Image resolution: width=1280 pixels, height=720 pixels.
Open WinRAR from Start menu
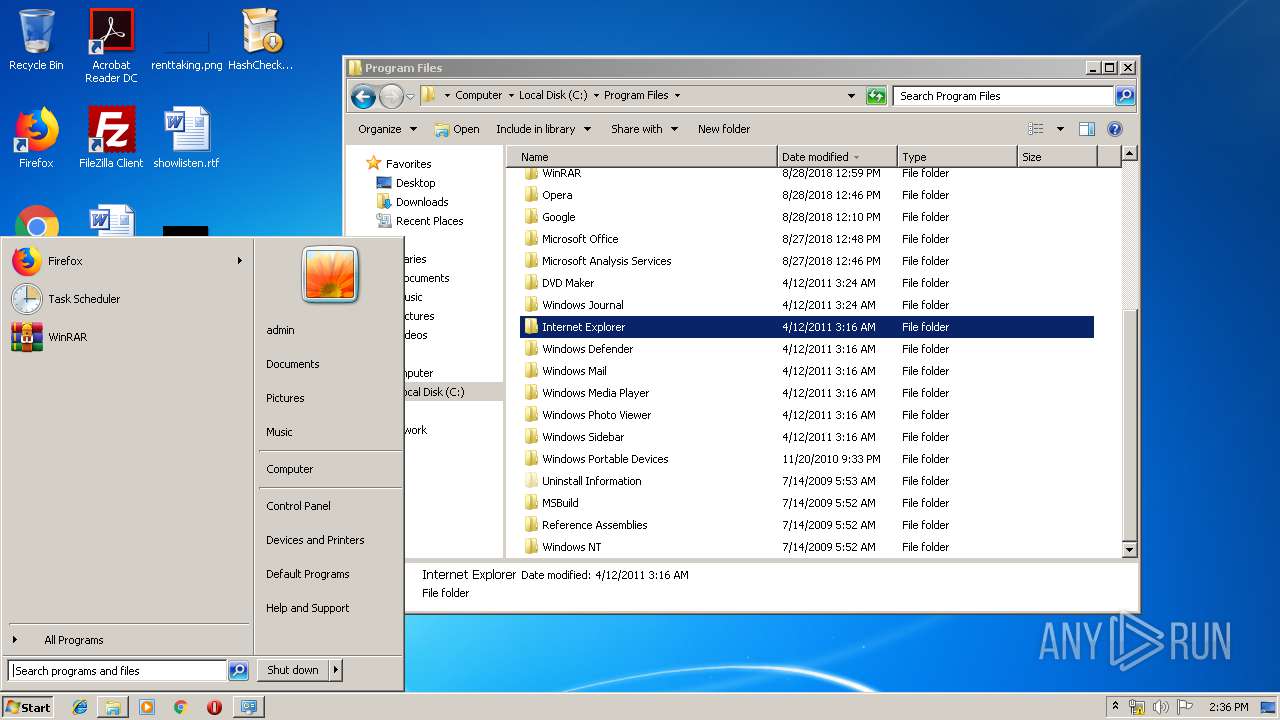point(128,337)
